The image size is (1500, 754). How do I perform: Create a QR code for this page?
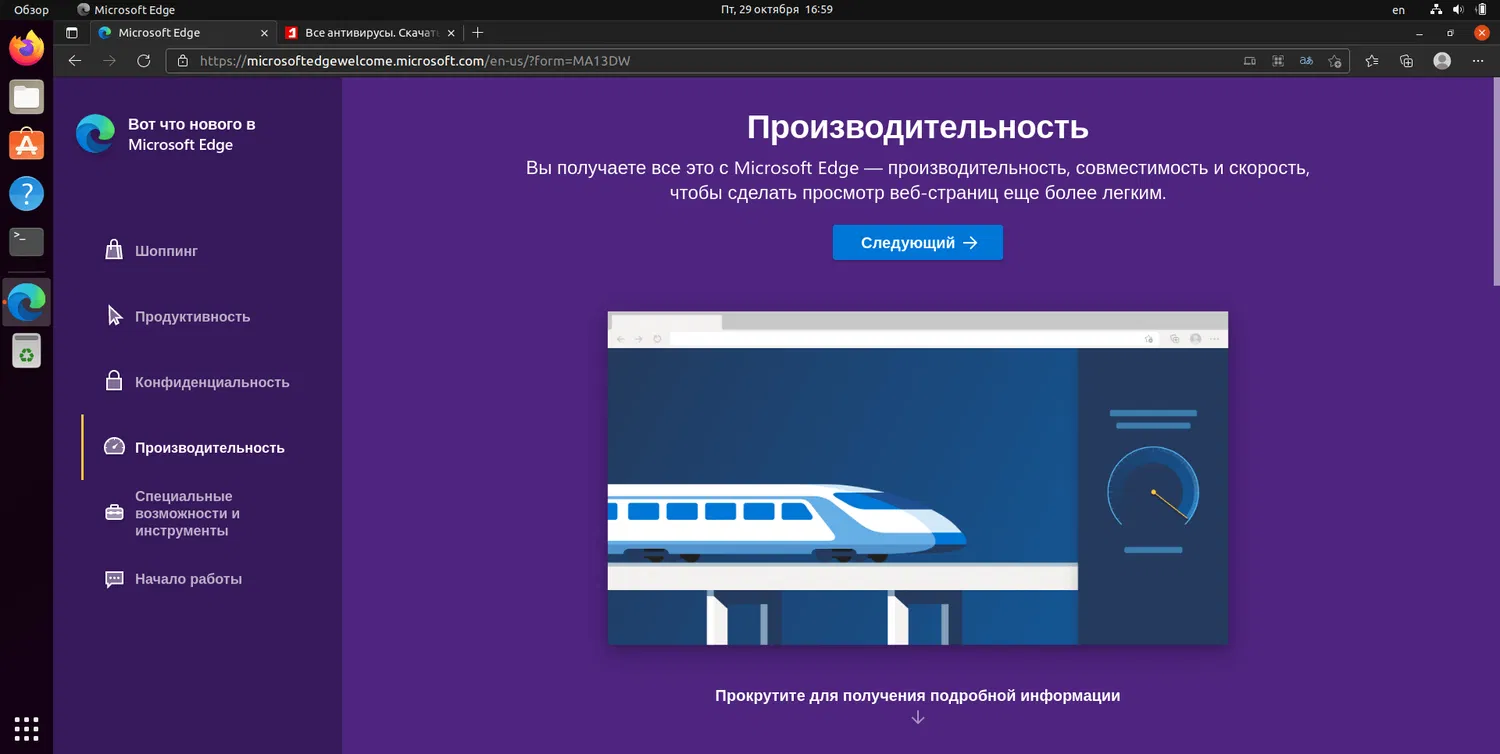[x=1278, y=61]
